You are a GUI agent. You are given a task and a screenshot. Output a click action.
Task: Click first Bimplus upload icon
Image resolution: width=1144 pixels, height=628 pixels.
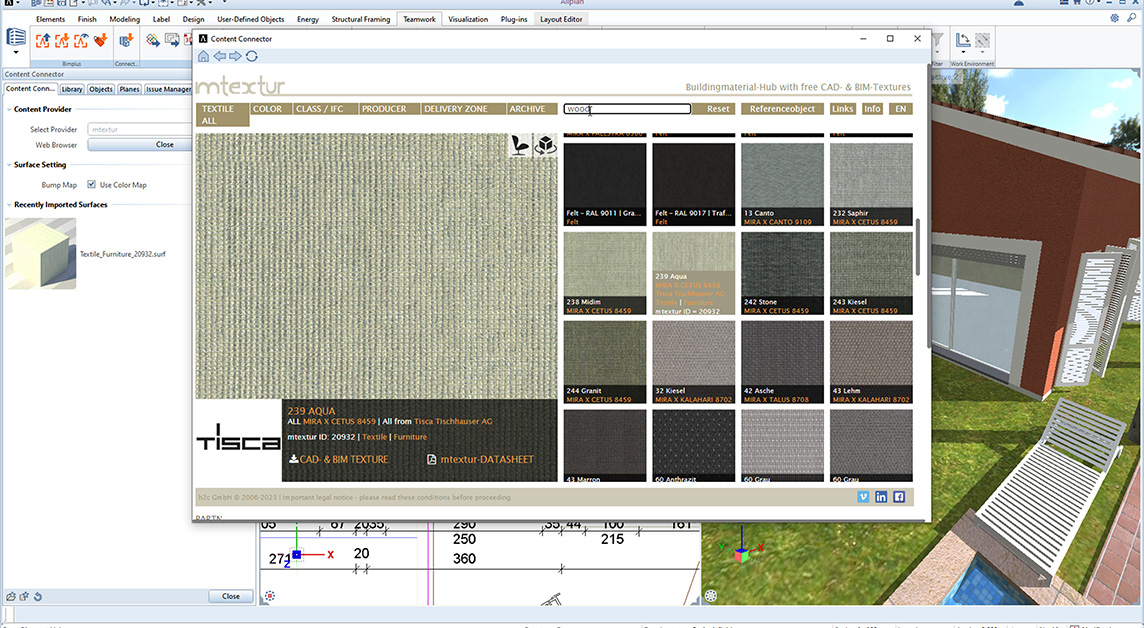(43, 41)
